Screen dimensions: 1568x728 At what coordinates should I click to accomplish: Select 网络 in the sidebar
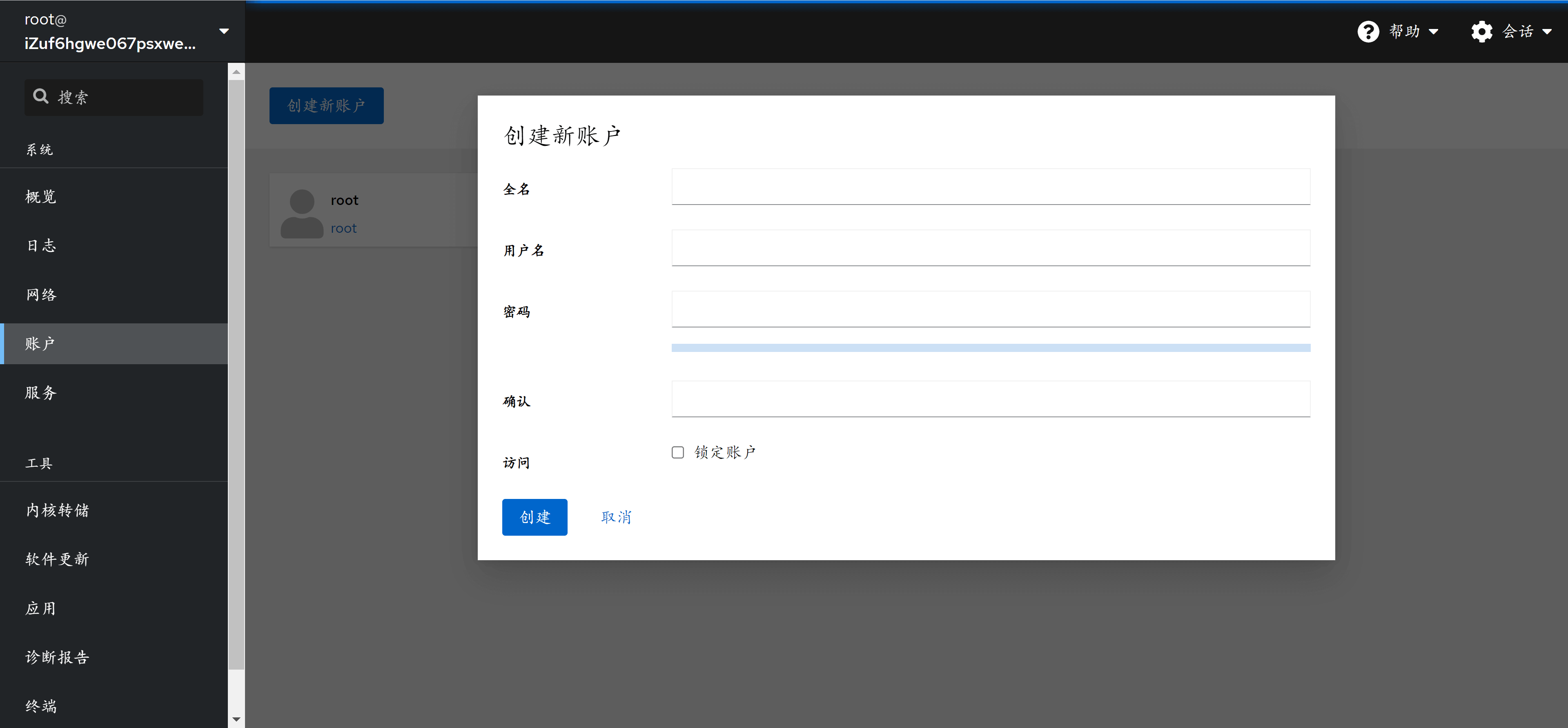tap(41, 295)
